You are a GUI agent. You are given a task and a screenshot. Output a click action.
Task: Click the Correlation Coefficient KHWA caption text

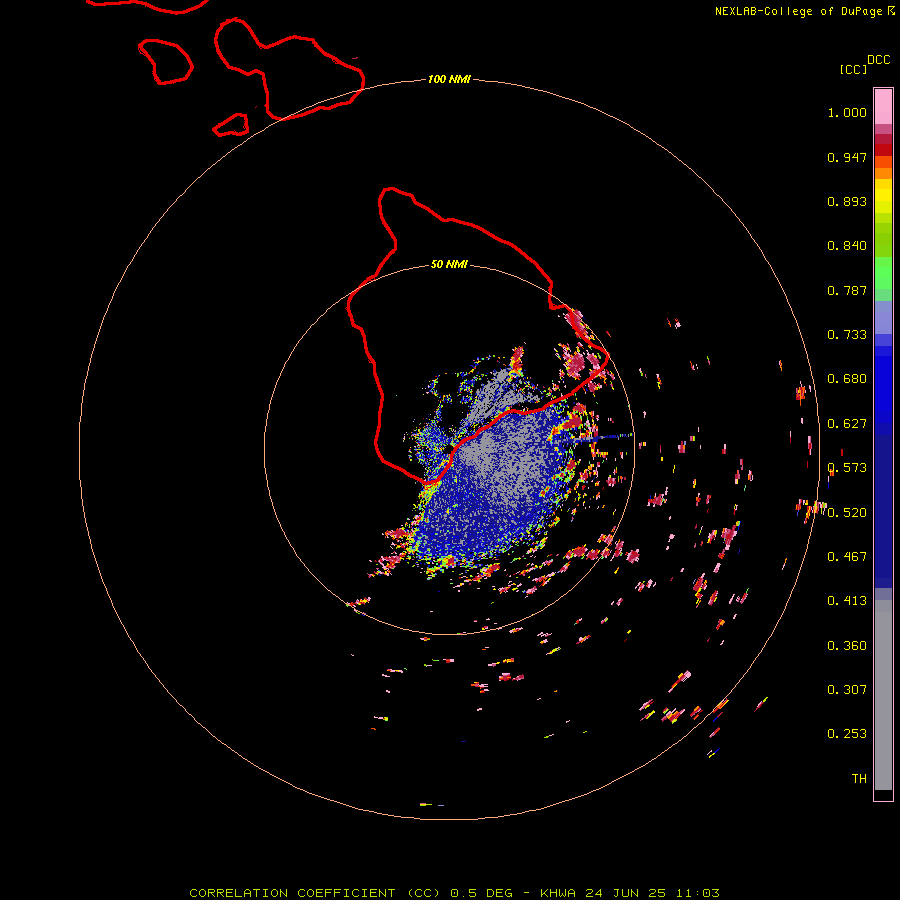click(x=454, y=893)
